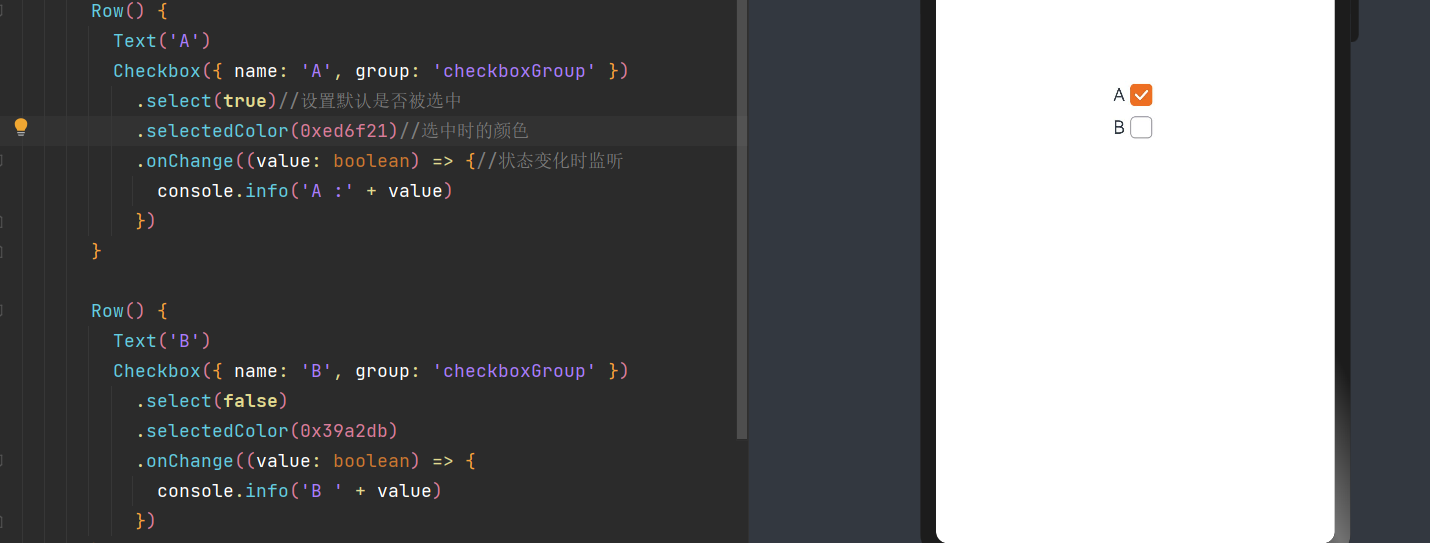Click .selectedColor on the 0xed6f21 line
The height and width of the screenshot is (543, 1430).
coord(212,131)
